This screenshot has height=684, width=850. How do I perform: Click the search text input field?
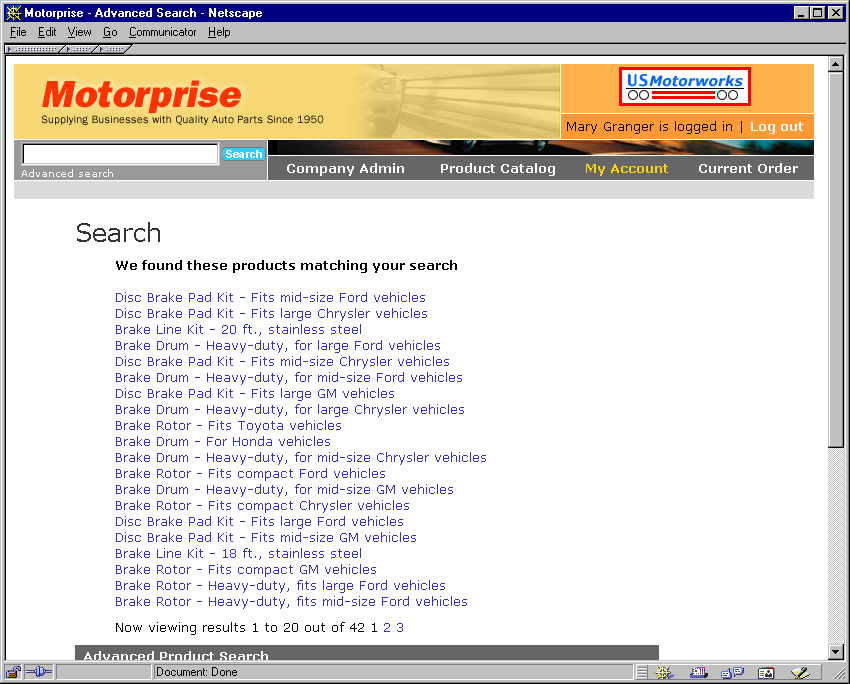(120, 154)
